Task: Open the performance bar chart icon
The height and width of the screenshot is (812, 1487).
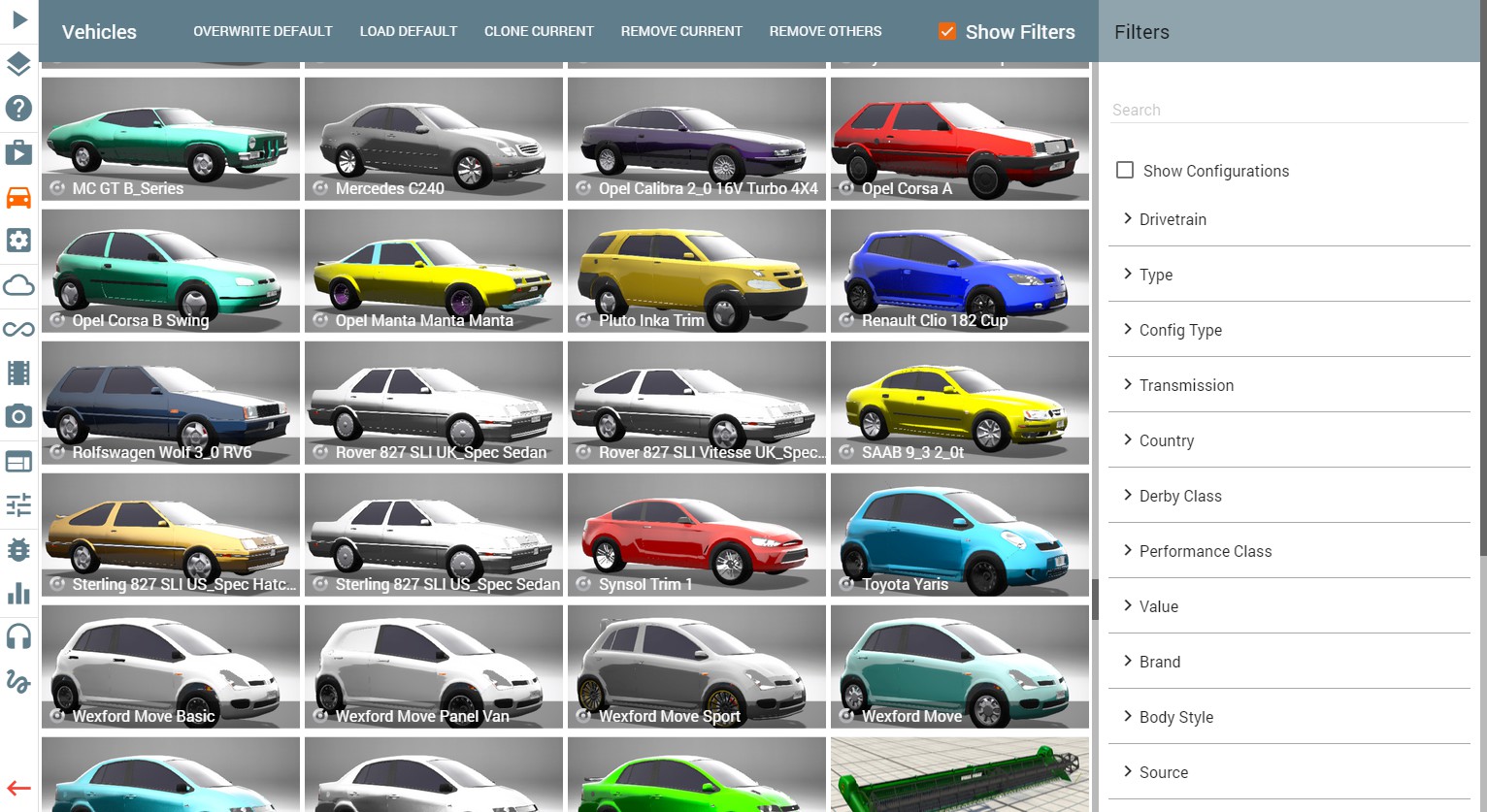Action: pos(18,593)
